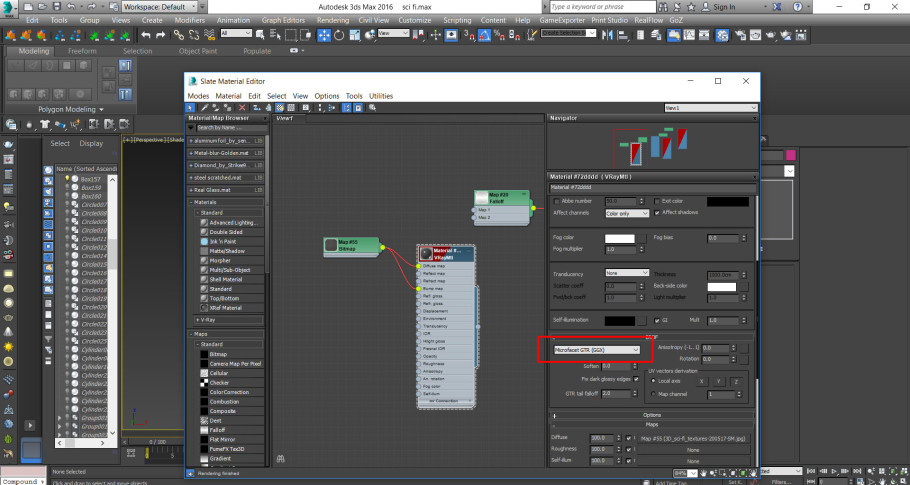The height and width of the screenshot is (485, 910).
Task: Open the Utilities menu in Slate editor
Action: [381, 96]
